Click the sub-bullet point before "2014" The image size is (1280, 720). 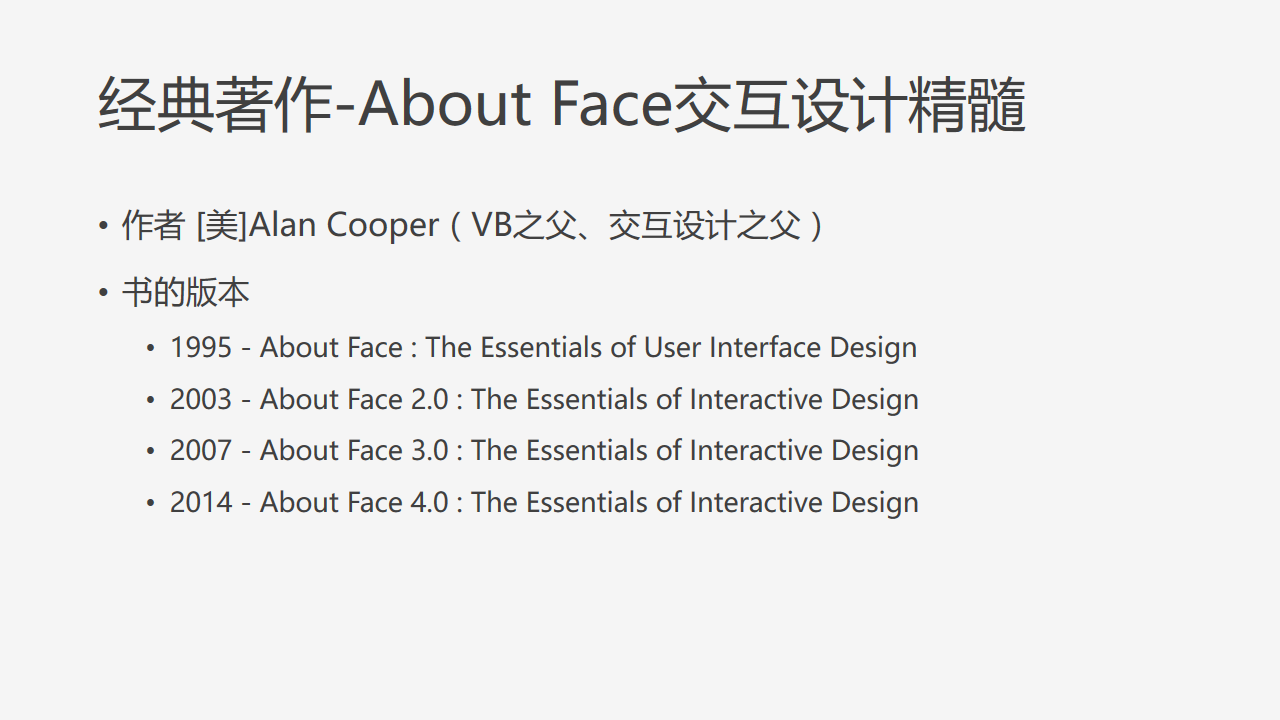(x=151, y=503)
